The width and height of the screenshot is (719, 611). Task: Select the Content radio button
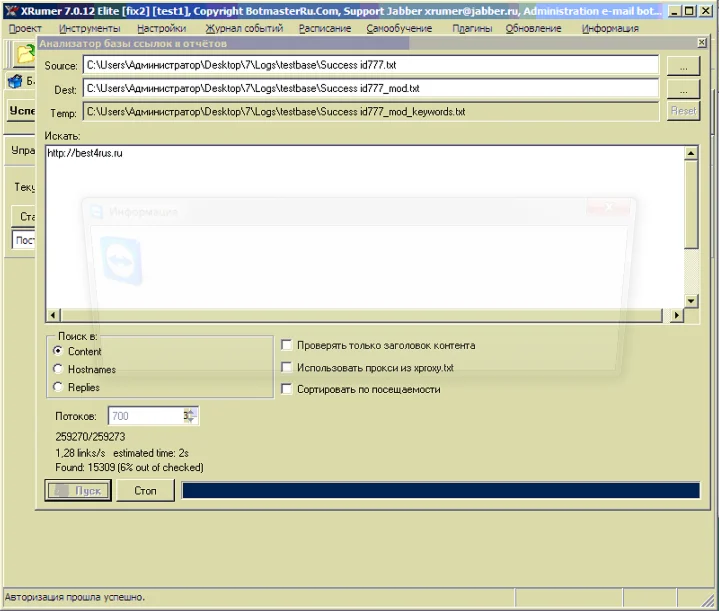(58, 351)
